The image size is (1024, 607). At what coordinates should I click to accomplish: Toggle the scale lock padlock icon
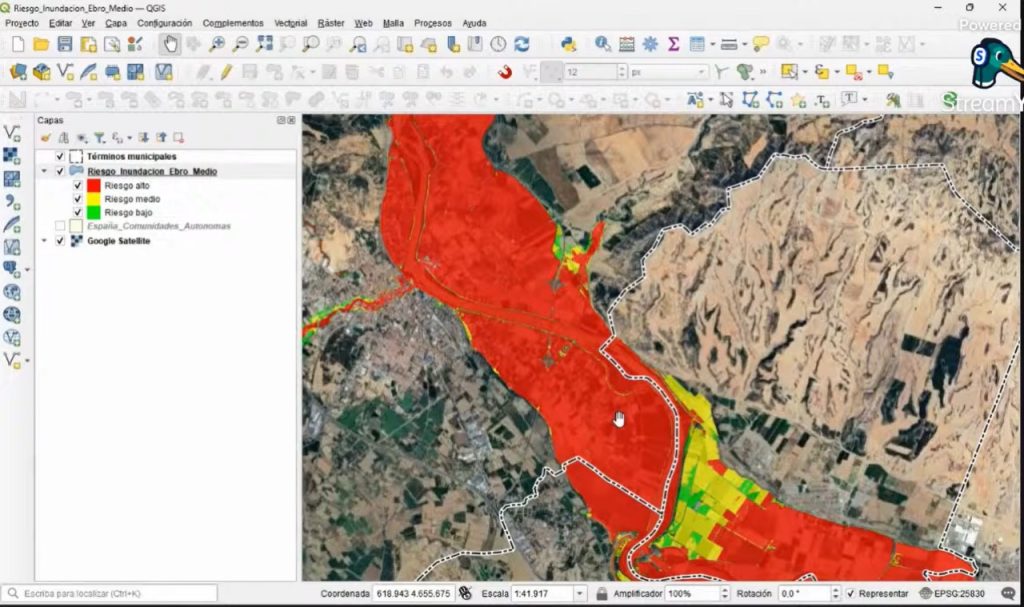pos(601,593)
